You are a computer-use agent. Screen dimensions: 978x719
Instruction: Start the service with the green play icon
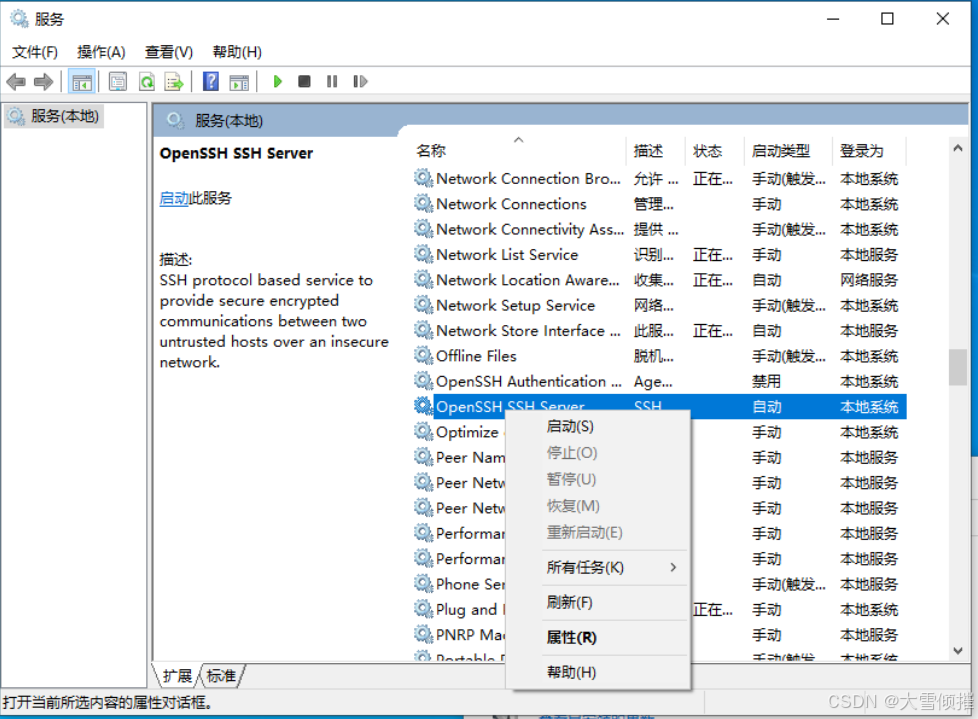(x=278, y=82)
